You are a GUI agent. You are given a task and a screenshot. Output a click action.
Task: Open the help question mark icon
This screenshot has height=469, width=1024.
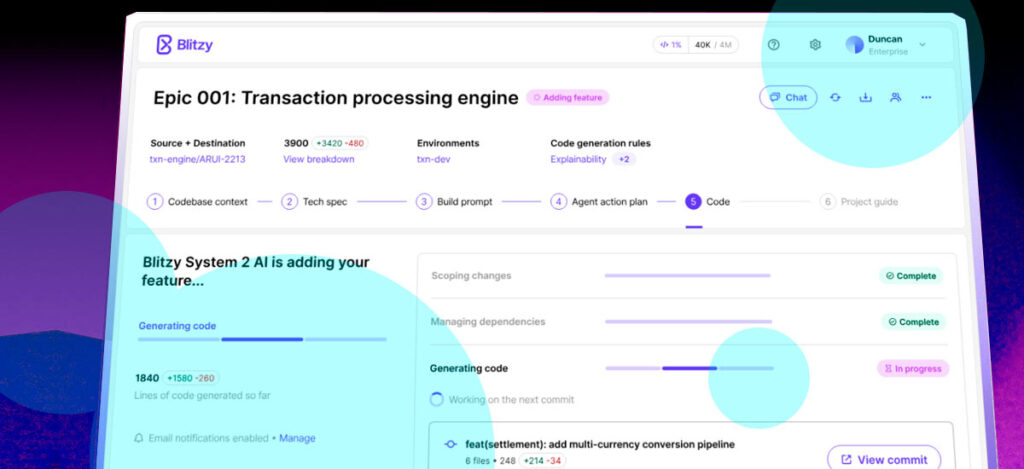tap(774, 45)
